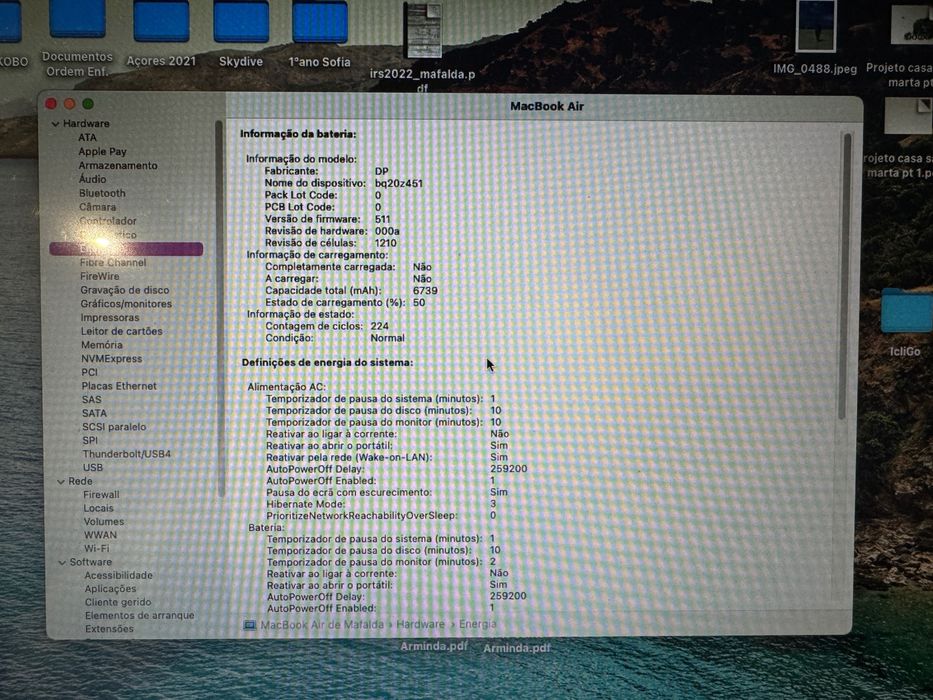Viewport: 933px width, 700px height.
Task: Select NVMExpress in the sidebar
Action: (x=112, y=359)
